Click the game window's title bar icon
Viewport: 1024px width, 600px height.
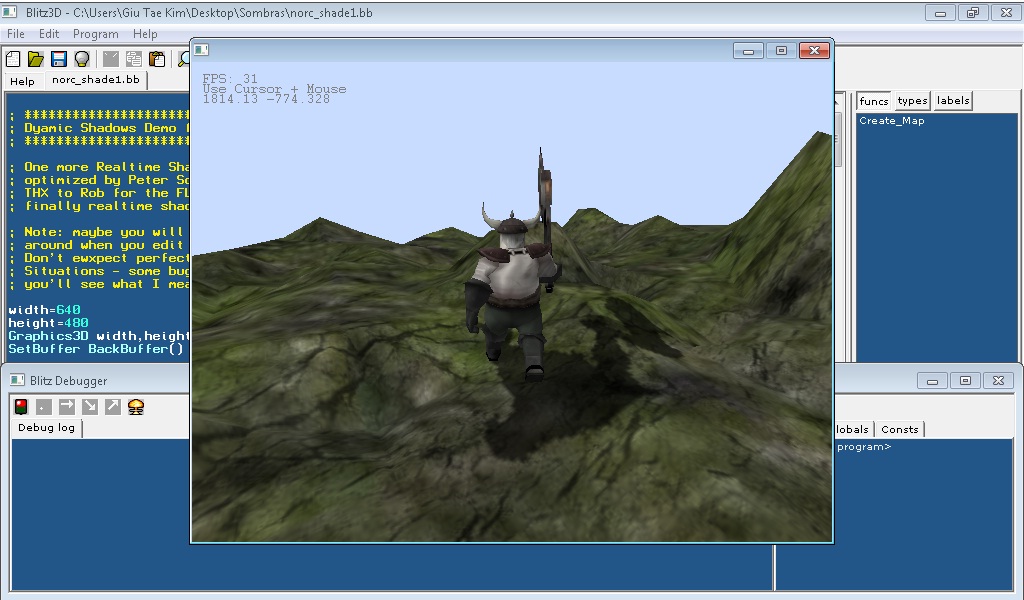click(x=202, y=50)
